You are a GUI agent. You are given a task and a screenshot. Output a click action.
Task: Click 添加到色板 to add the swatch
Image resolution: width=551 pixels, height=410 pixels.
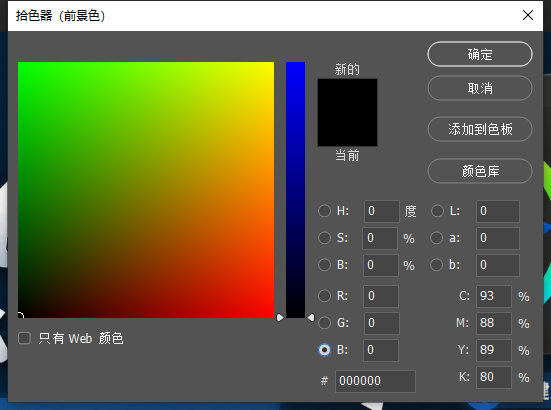pyautogui.click(x=480, y=129)
